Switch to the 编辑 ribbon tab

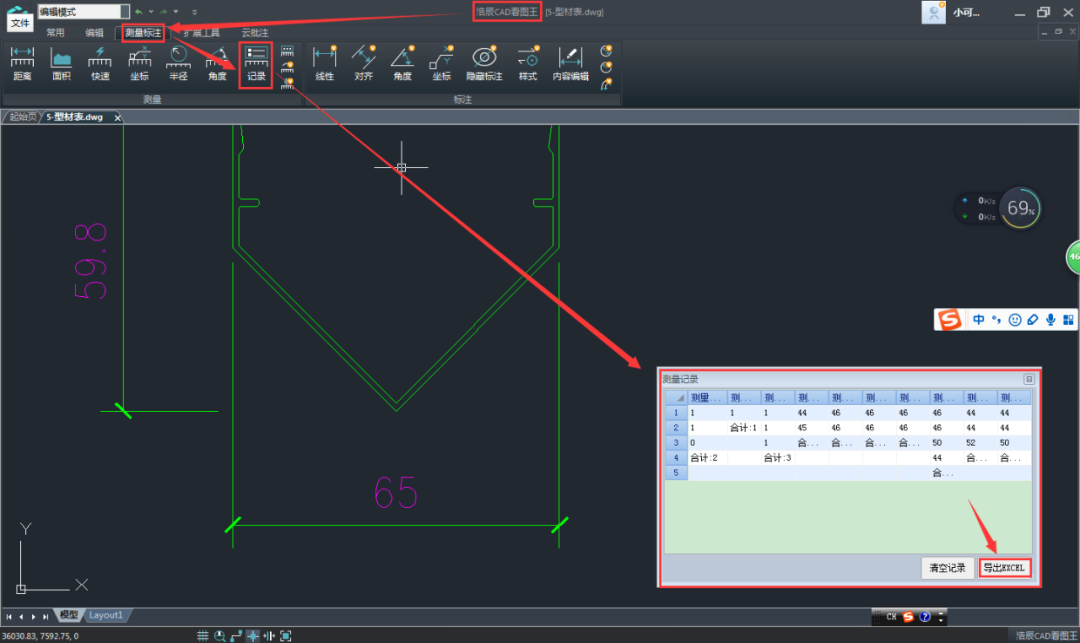coord(94,32)
